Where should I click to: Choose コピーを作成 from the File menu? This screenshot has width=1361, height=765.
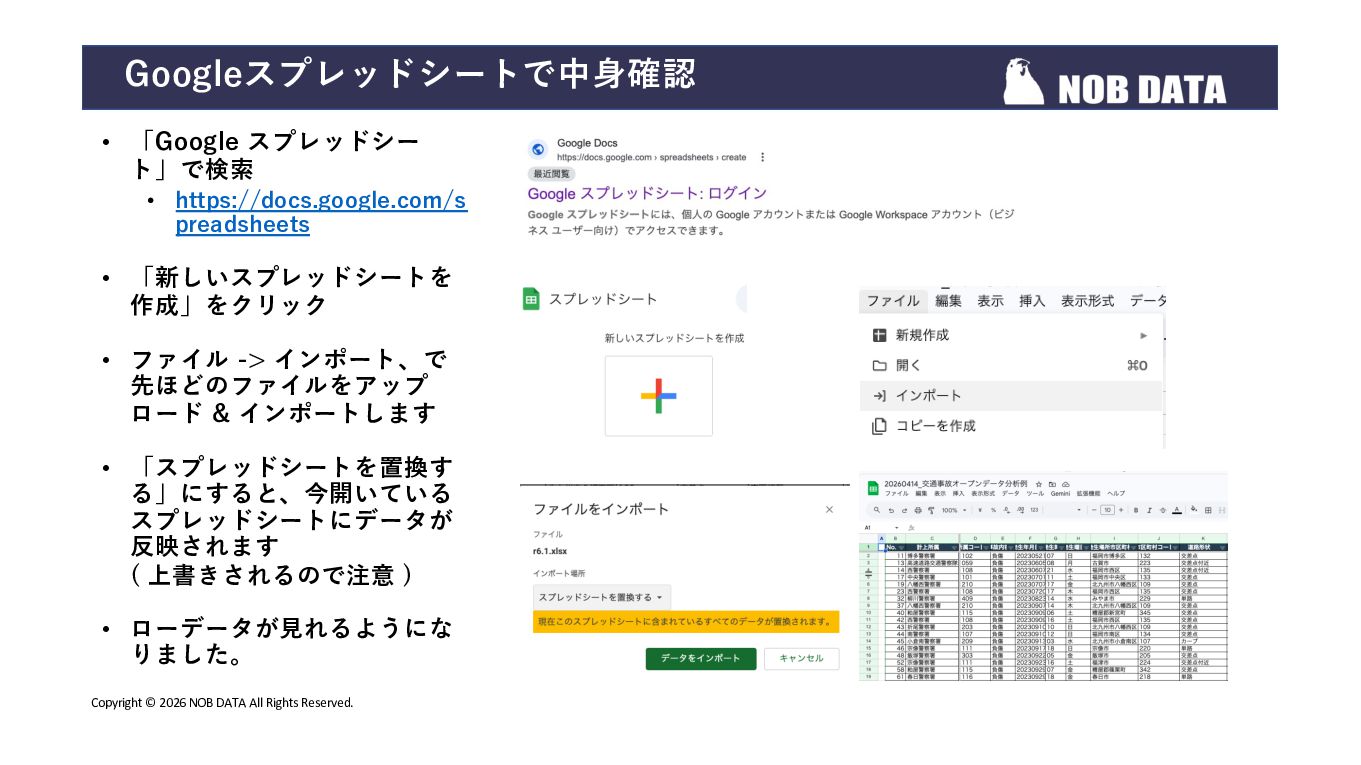click(x=1011, y=426)
